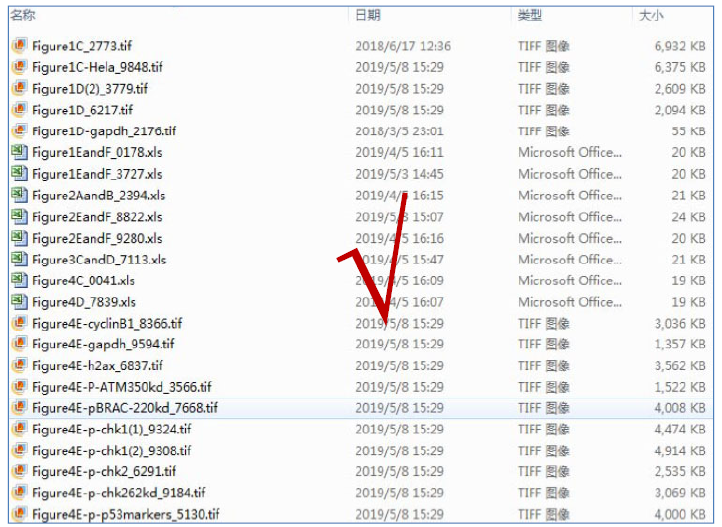
Task: Click the Figure1C_2773.tif file icon
Action: (x=19, y=46)
